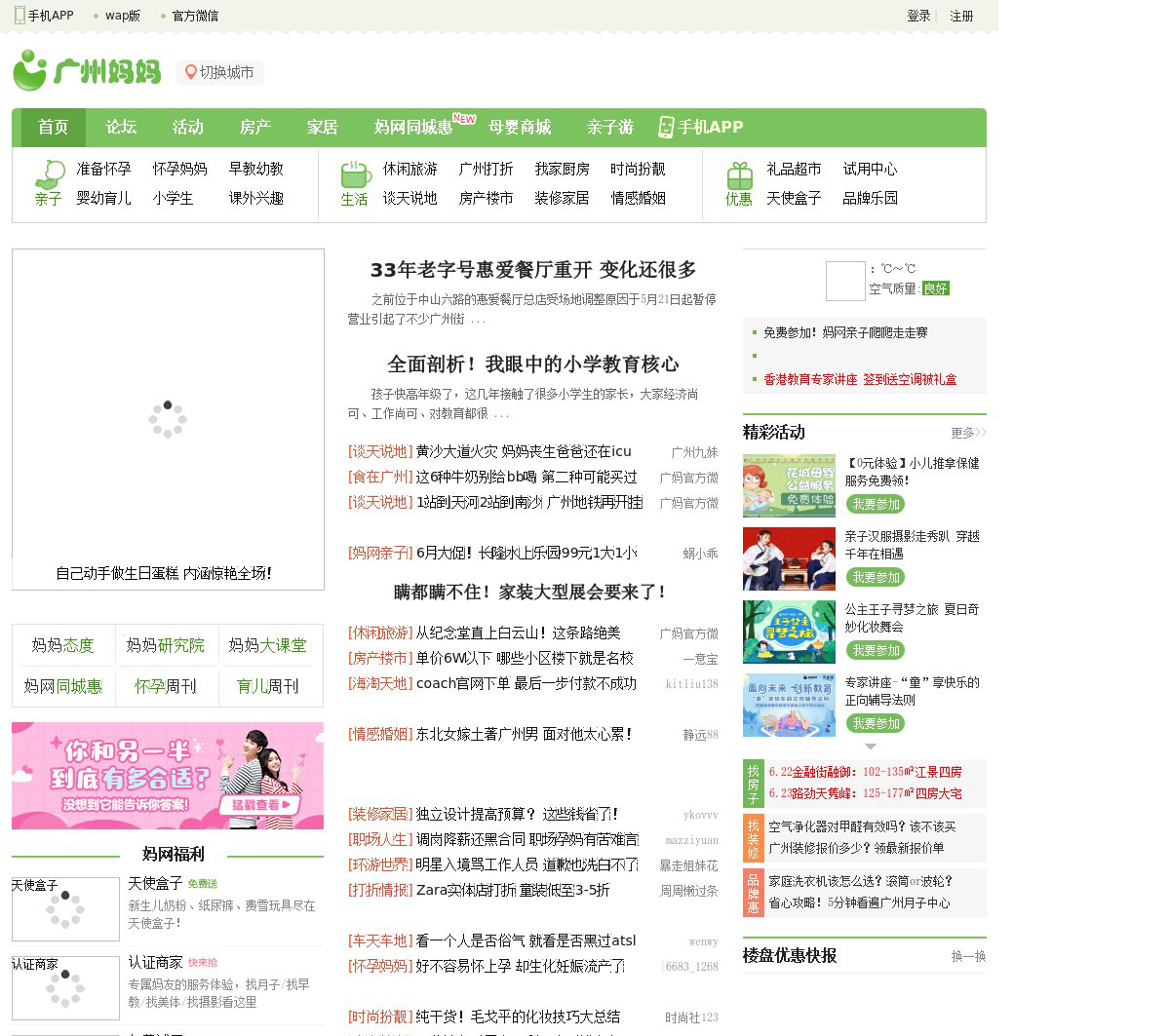Click 换一换 in 楼盘优惠快报
The height and width of the screenshot is (1036, 1170).
[x=968, y=956]
